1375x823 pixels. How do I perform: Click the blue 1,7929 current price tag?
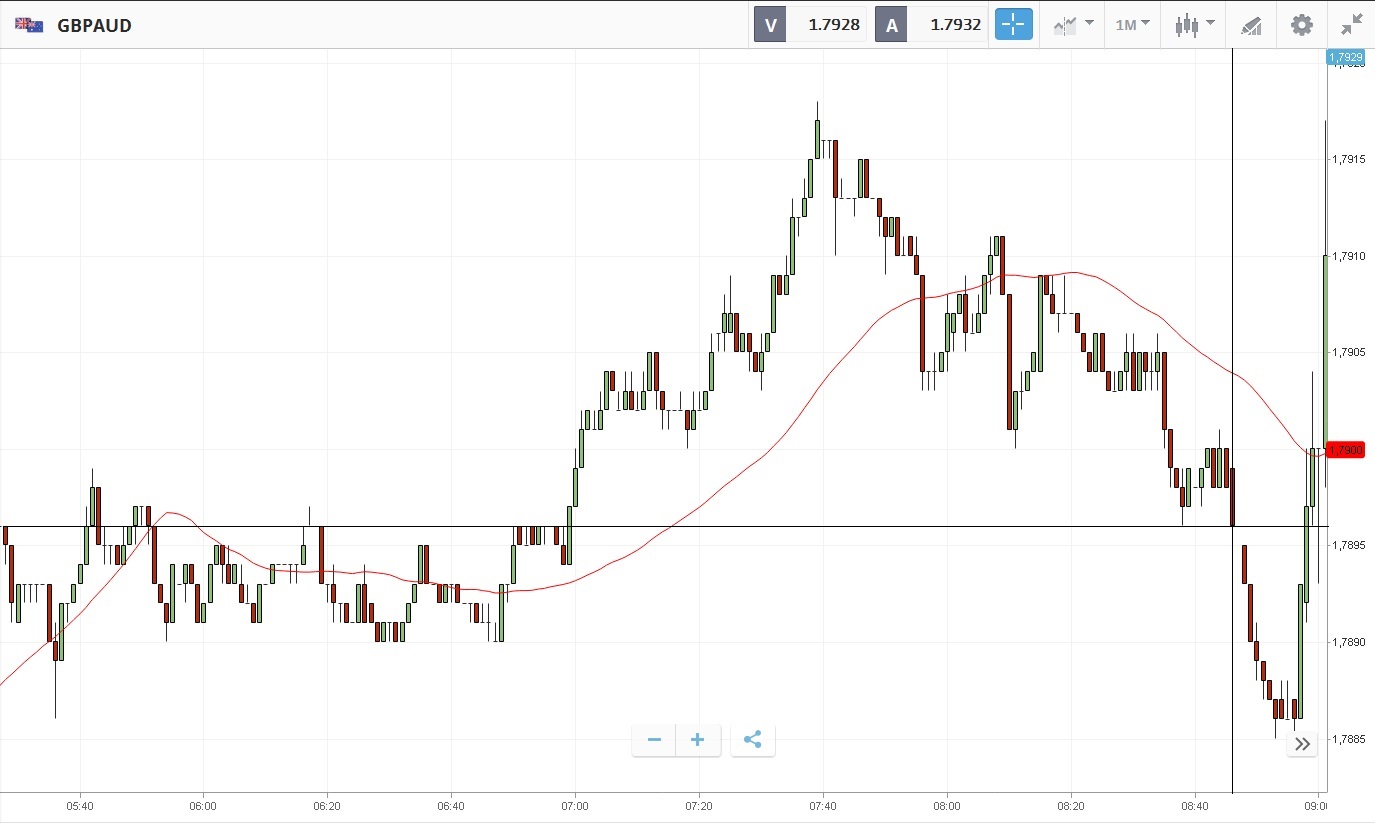[x=1345, y=58]
